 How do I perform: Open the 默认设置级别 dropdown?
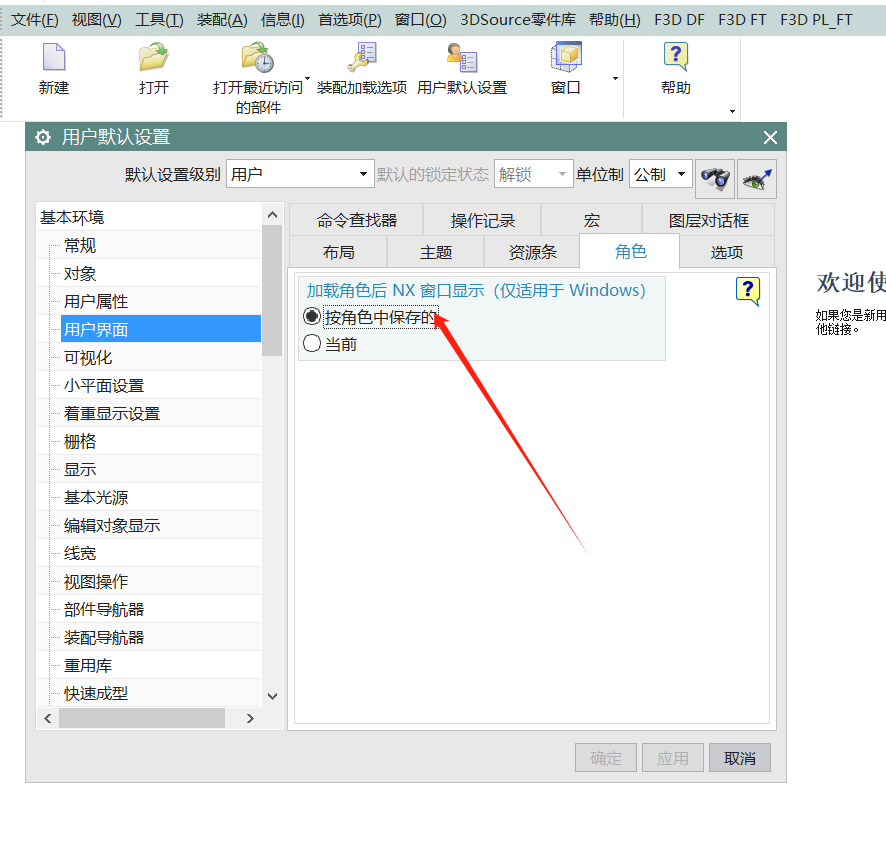300,174
